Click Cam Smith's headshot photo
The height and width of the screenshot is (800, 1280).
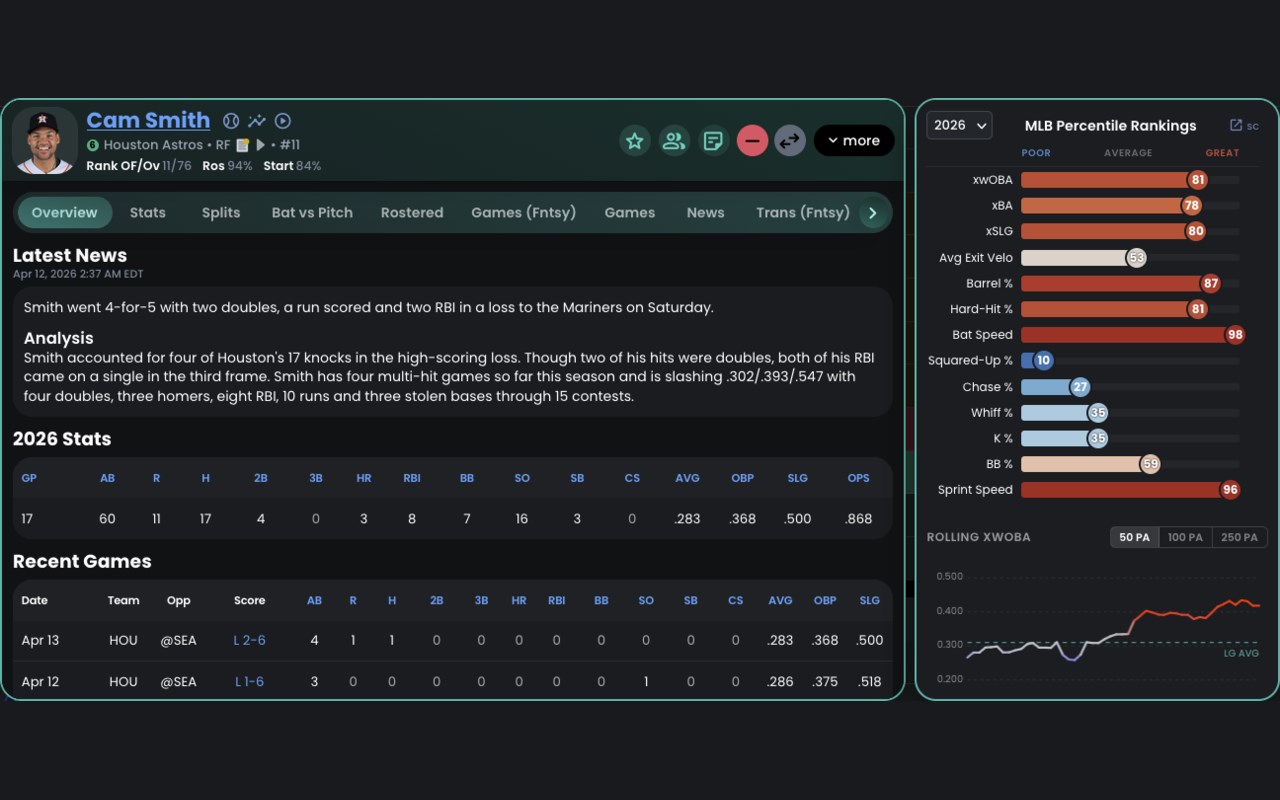[44, 141]
